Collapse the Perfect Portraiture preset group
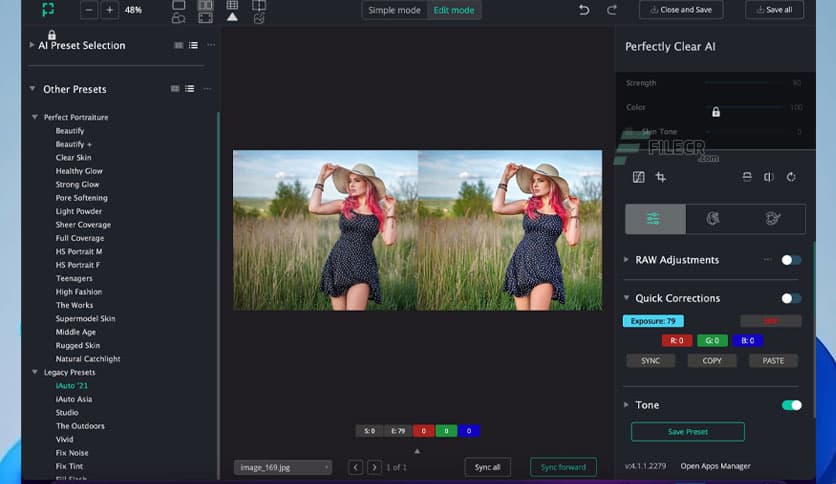The width and height of the screenshot is (836, 484). point(35,117)
